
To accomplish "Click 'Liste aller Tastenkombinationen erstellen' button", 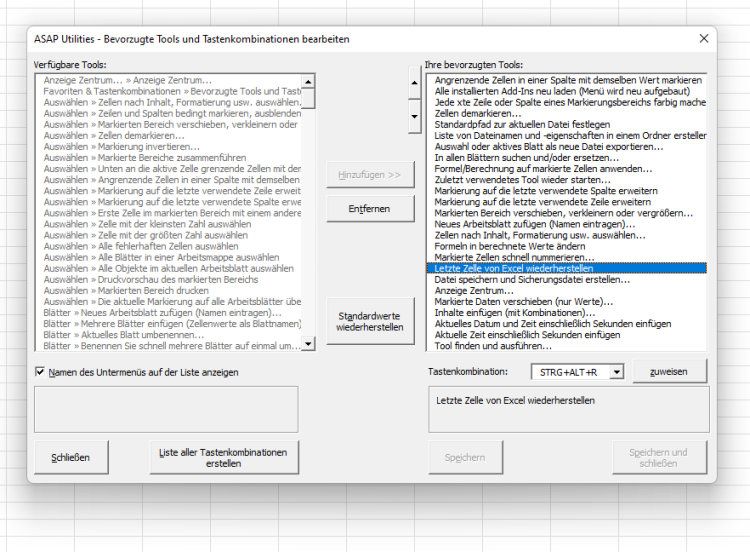I will (x=223, y=457).
